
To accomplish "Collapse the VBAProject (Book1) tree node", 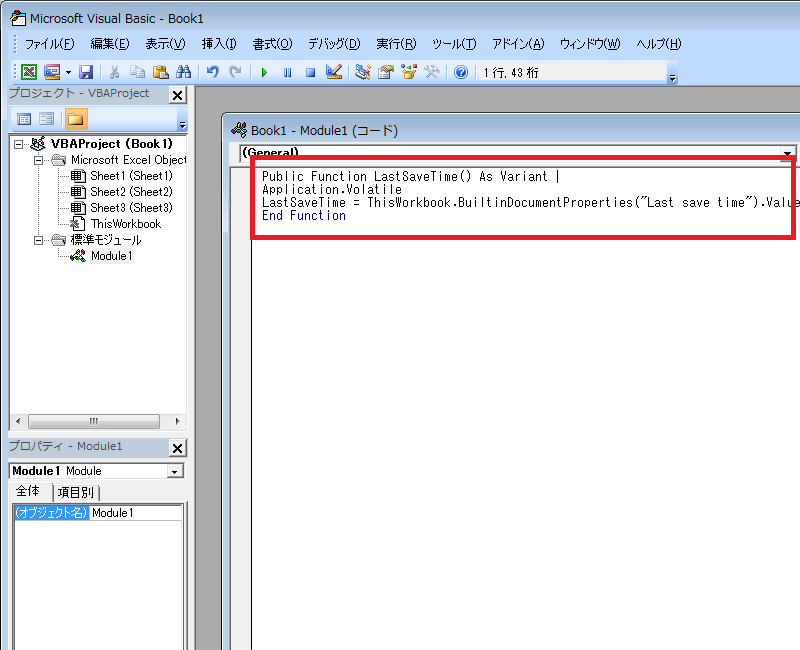I will [x=18, y=144].
